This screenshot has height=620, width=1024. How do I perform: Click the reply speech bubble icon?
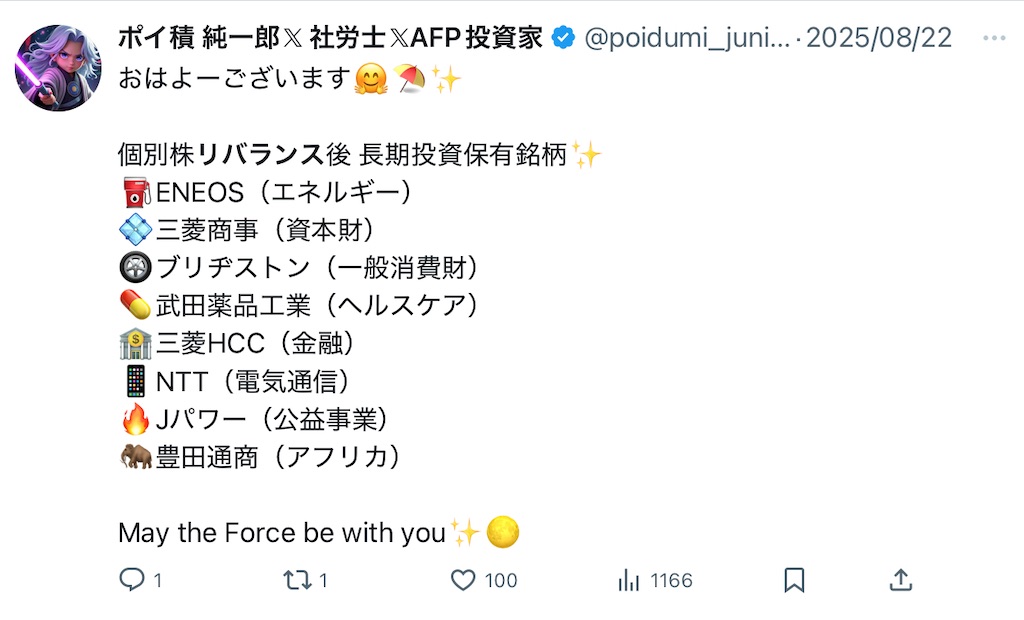point(132,580)
